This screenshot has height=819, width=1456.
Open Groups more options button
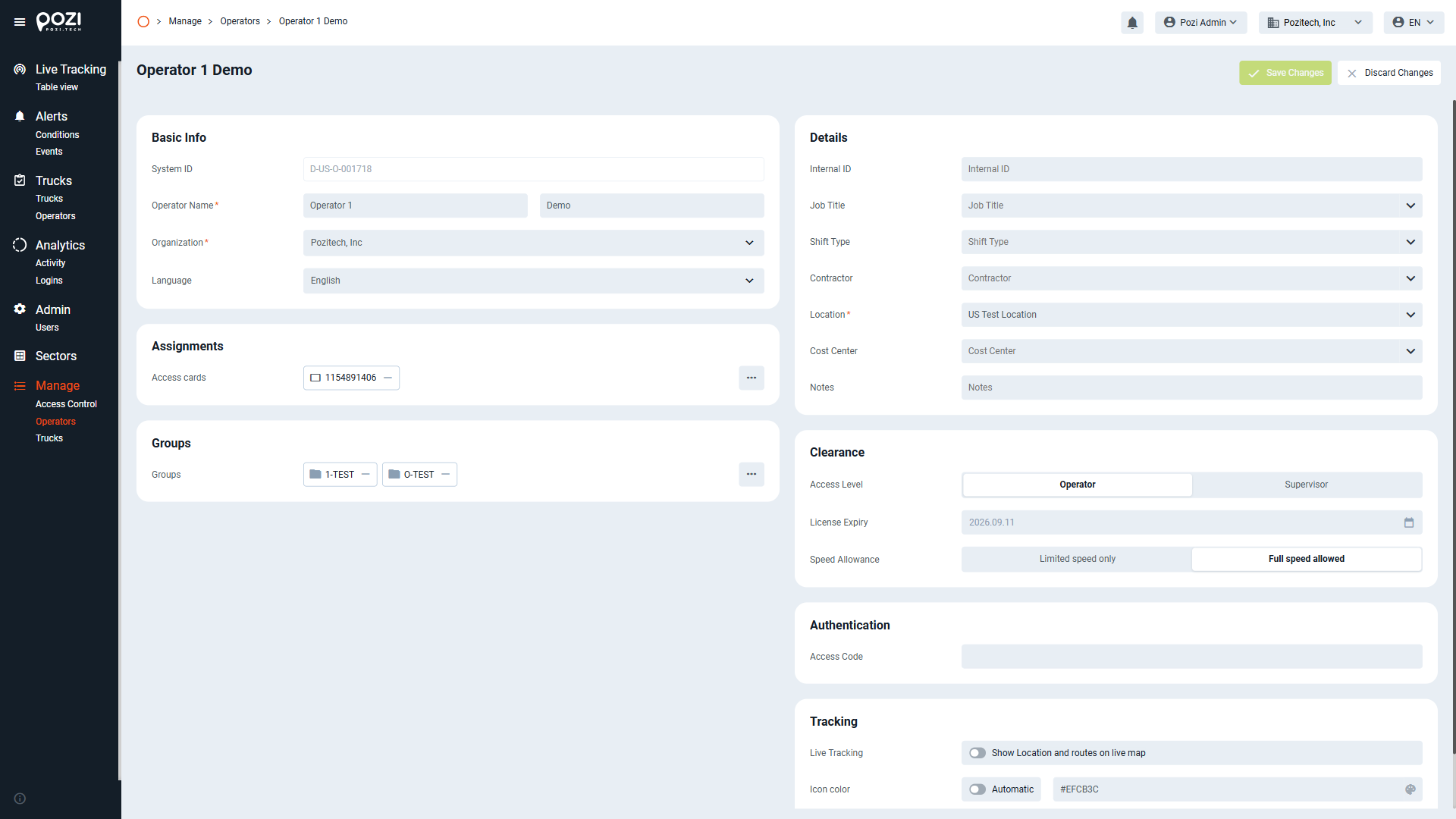click(x=752, y=475)
